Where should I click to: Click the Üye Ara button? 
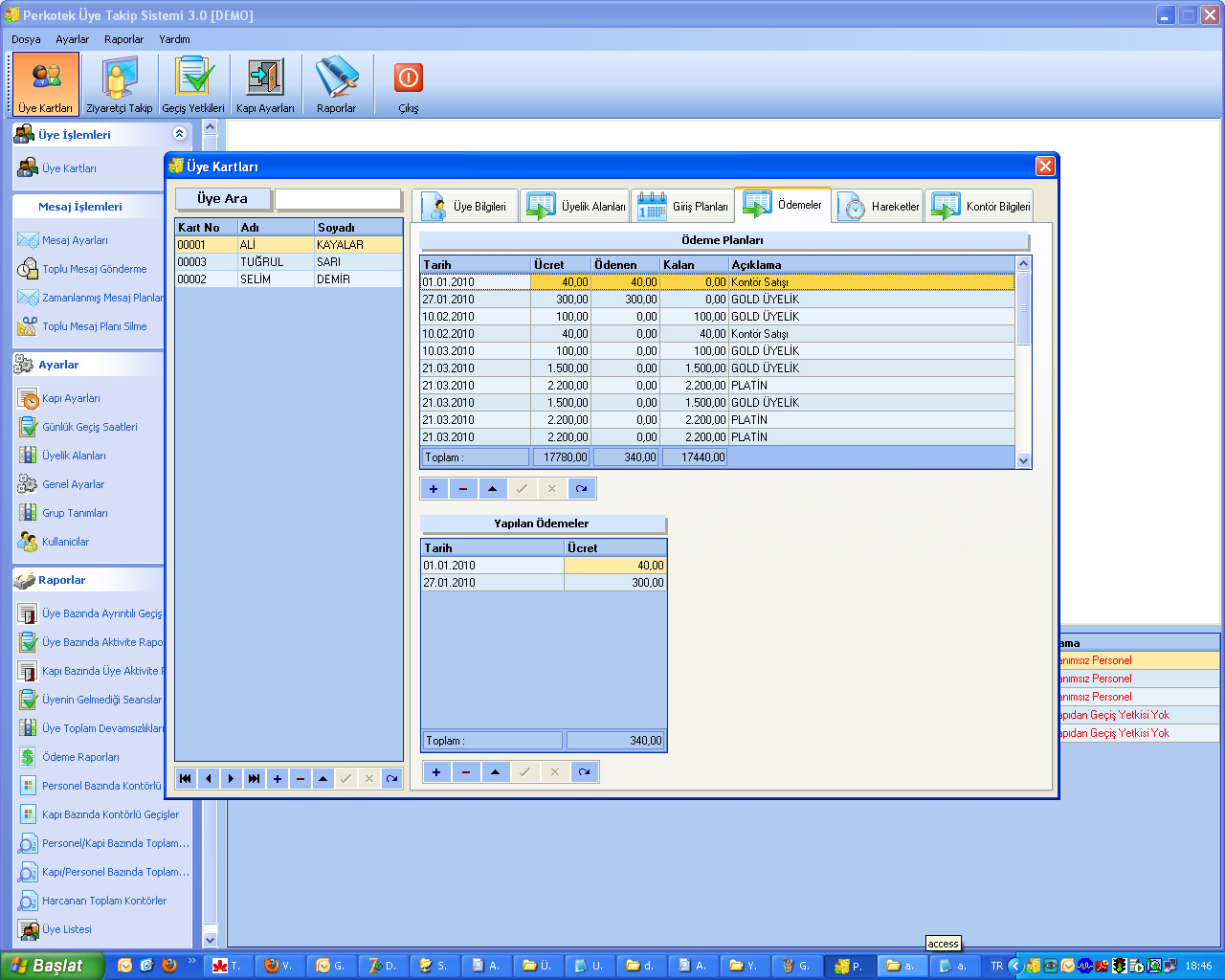point(223,199)
